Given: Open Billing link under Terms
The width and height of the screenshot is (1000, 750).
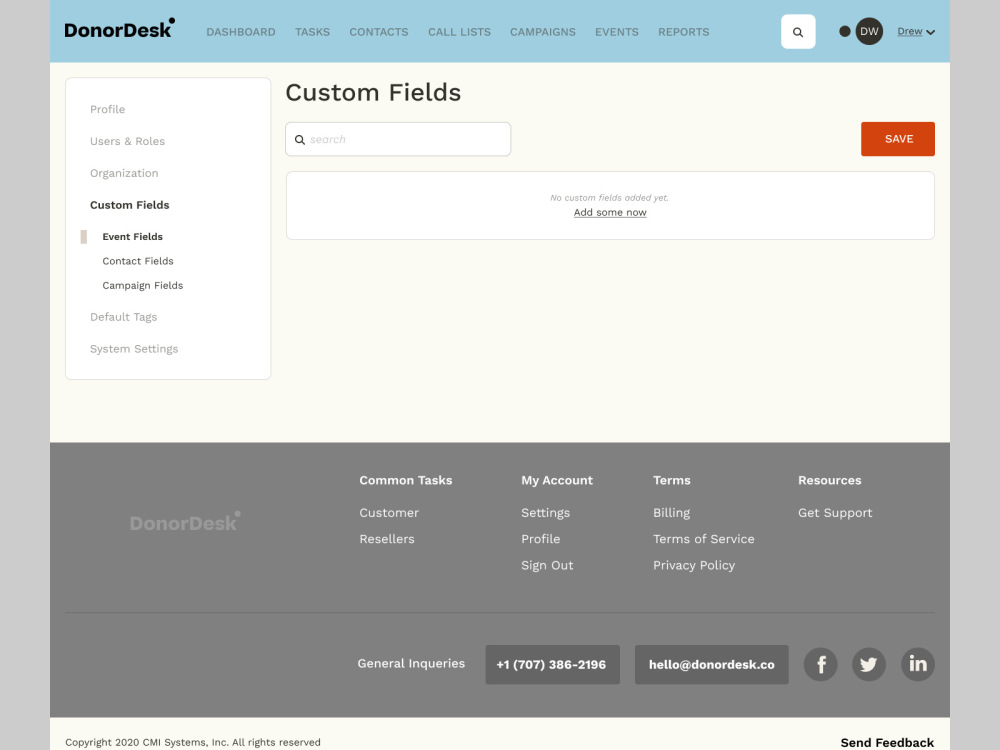Looking at the screenshot, I should (671, 513).
